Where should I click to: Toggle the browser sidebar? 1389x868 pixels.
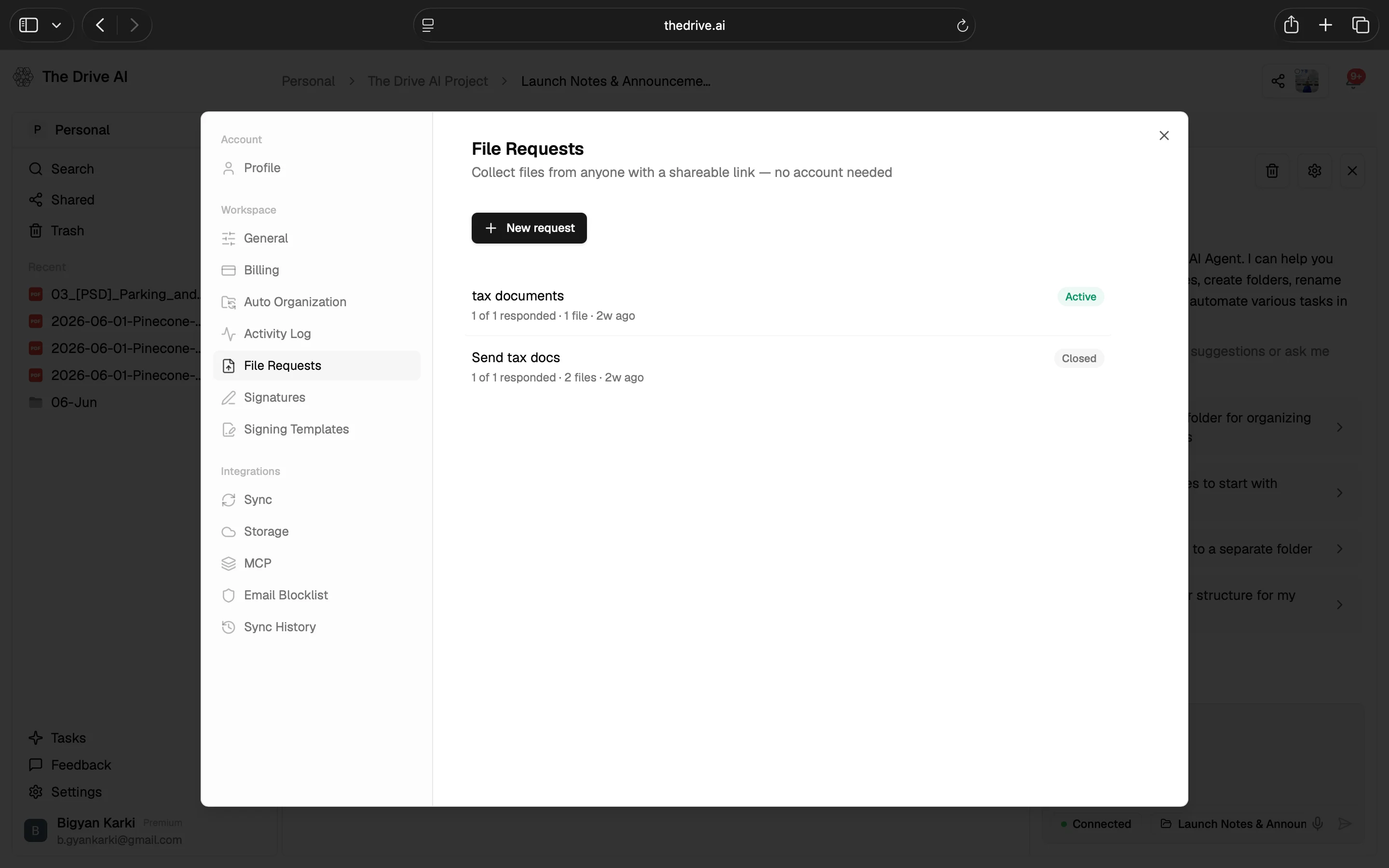[29, 25]
